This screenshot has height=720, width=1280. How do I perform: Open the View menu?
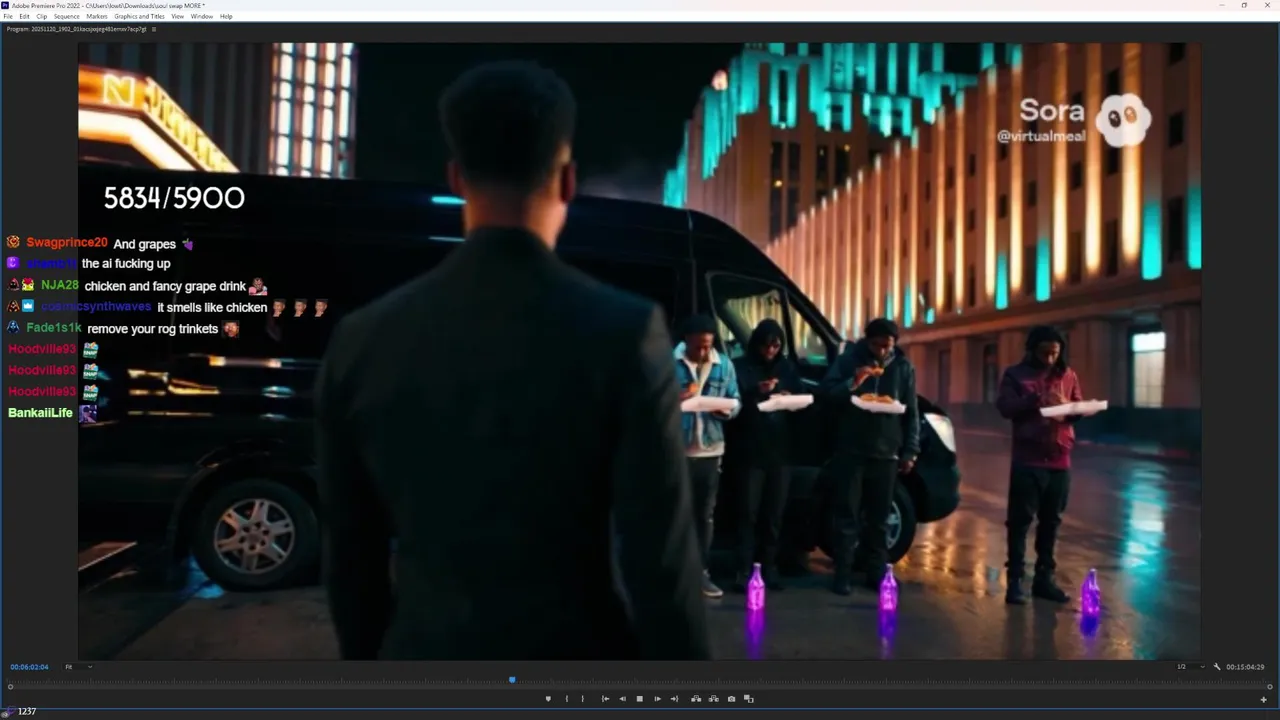pos(177,16)
